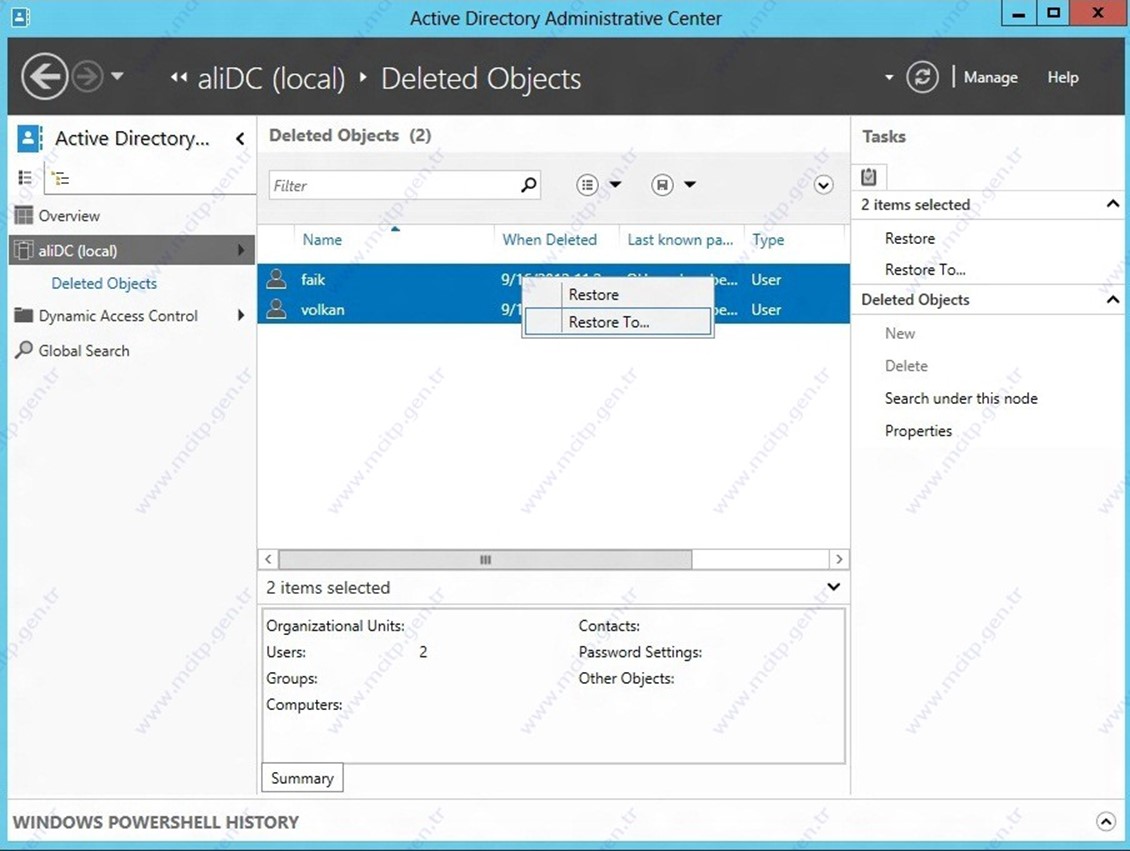1130x851 pixels.
Task: Go back with the navigation back arrow
Action: click(45, 76)
